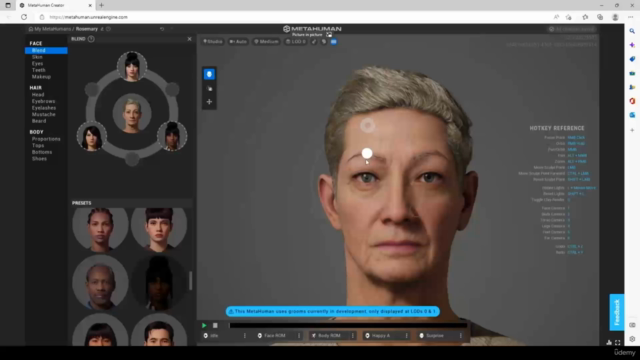640x360 pixels.
Task: Select lower-left blend circle face thumbnail
Action: coord(92,136)
